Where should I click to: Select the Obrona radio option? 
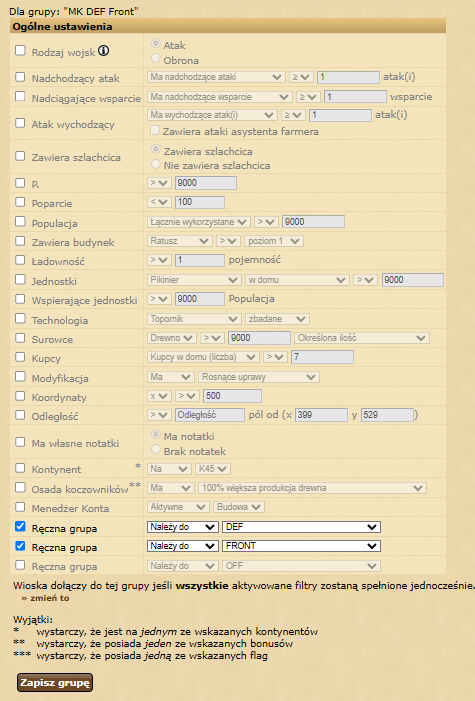coord(156,58)
